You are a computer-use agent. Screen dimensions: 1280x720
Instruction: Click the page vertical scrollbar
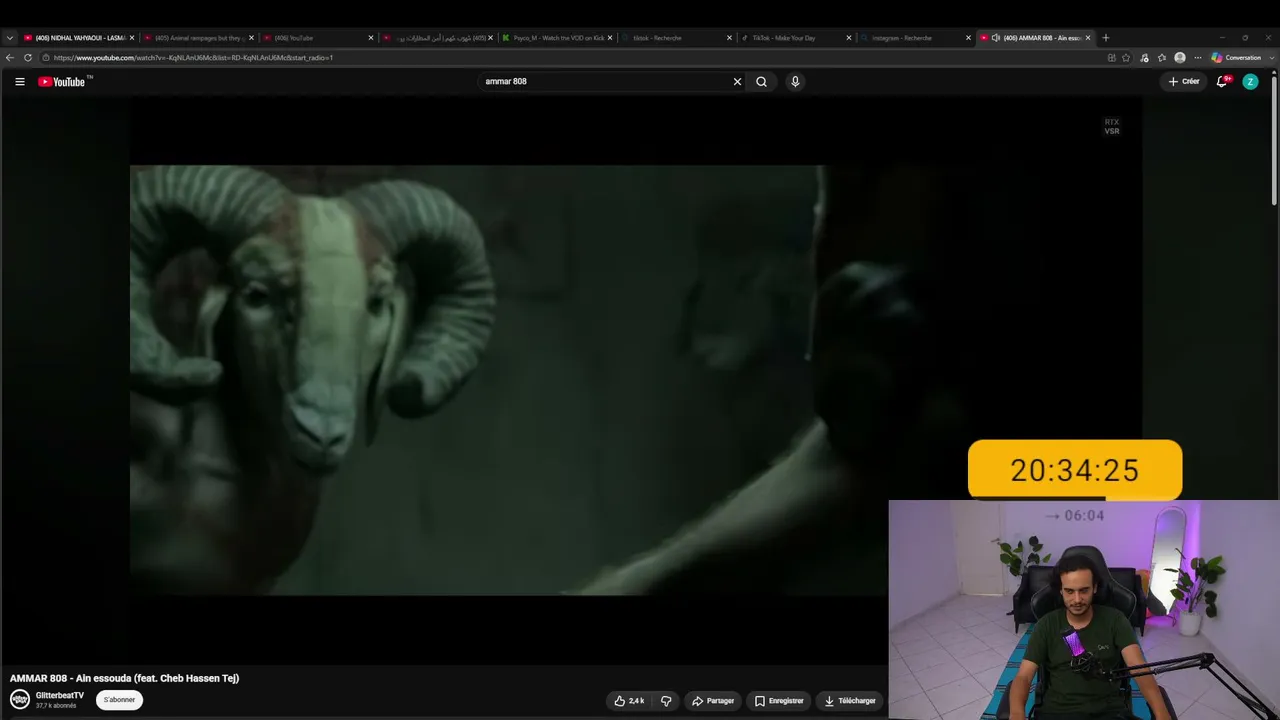point(1275,140)
